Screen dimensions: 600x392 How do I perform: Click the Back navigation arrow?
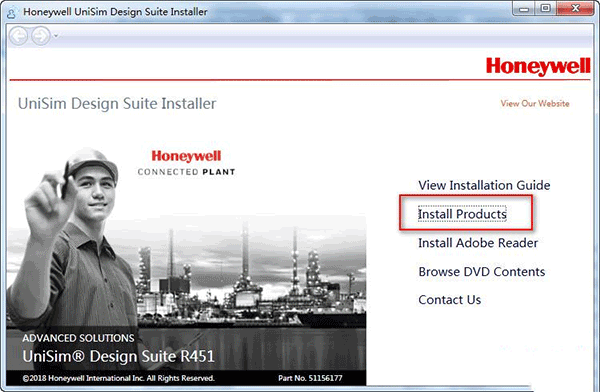(18, 36)
